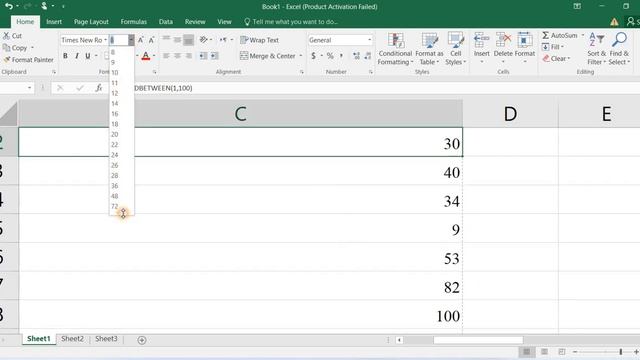This screenshot has height=360, width=640.
Task: Open the Cell Styles gallery
Action: click(x=456, y=49)
